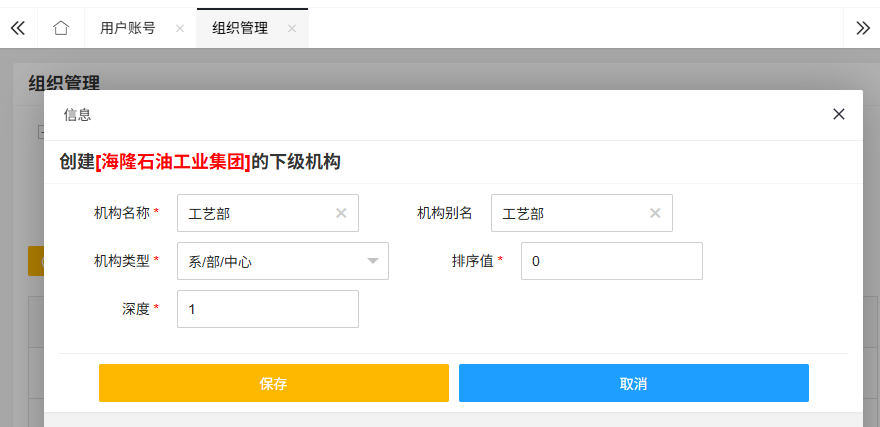Image resolution: width=880 pixels, height=427 pixels.
Task: Click the double-left arrow to scroll tabs
Action: 18,28
